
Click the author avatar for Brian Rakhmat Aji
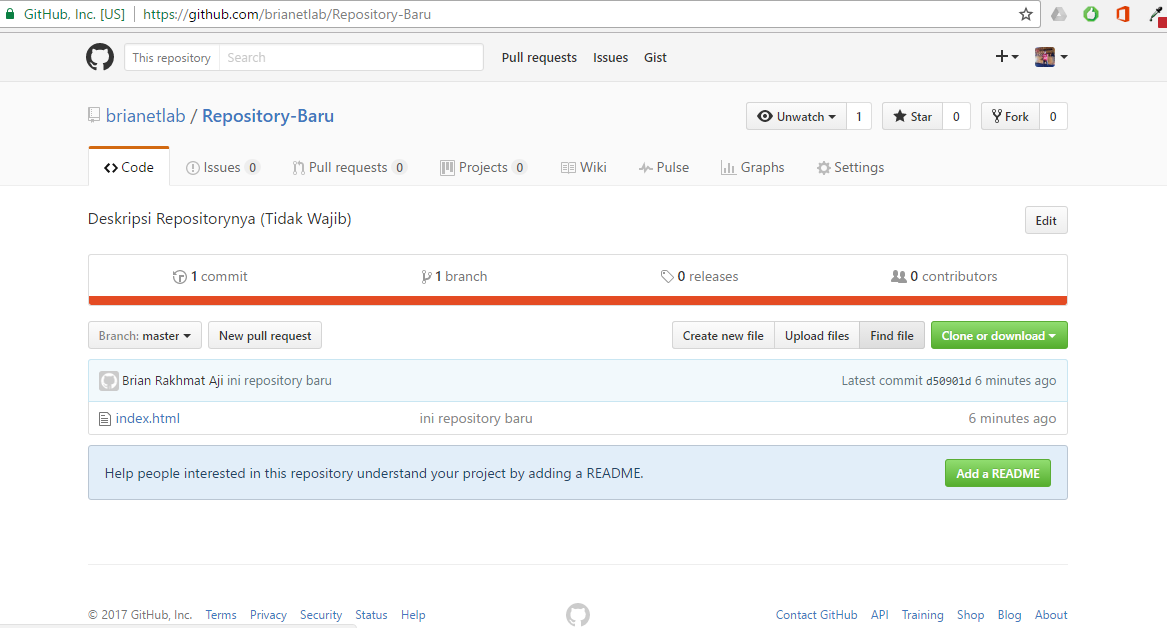tap(109, 381)
